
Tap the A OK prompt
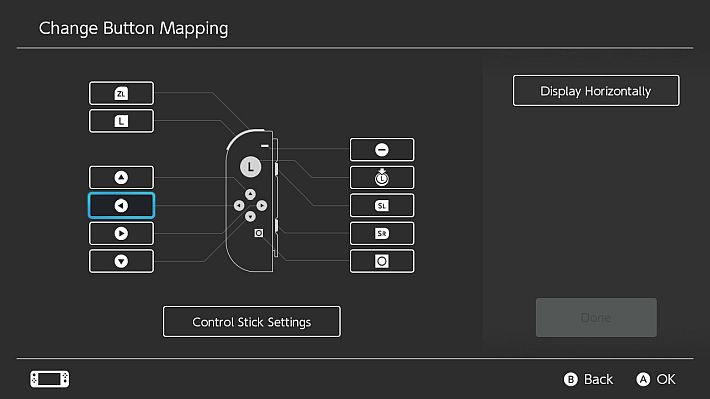point(656,379)
